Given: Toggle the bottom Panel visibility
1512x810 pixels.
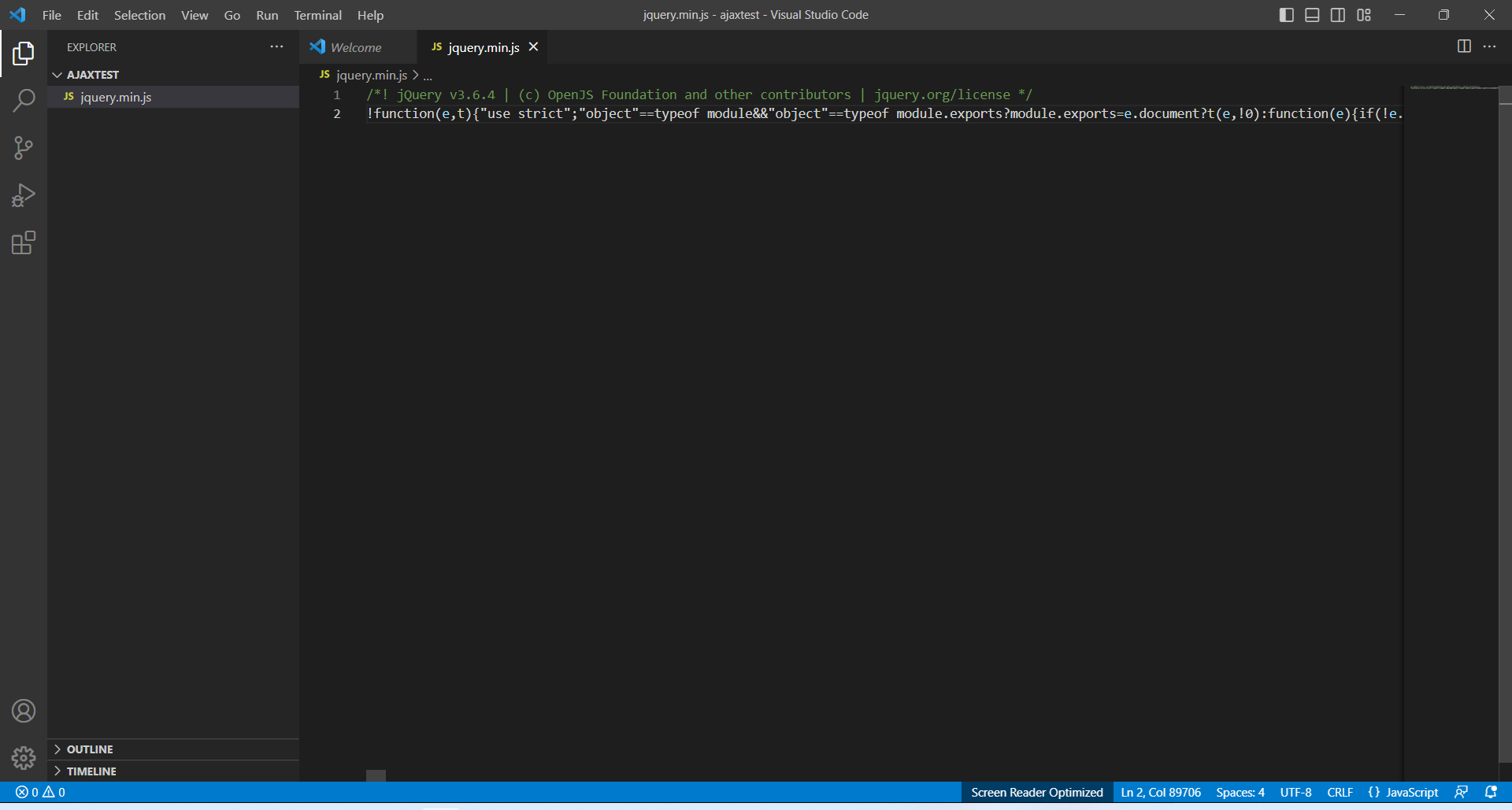Looking at the screenshot, I should point(1312,15).
